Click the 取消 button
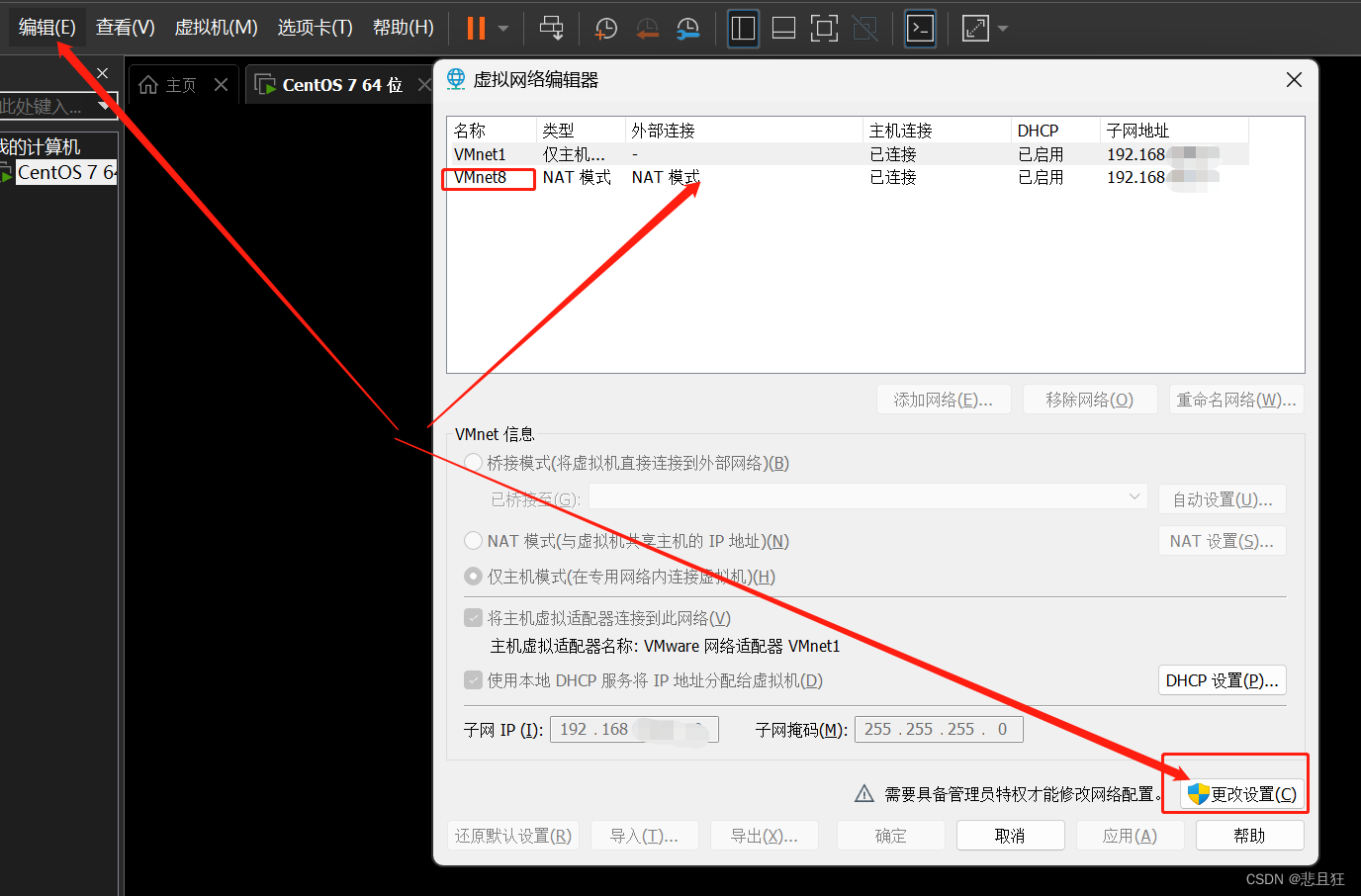The width and height of the screenshot is (1361, 896). pyautogui.click(x=1010, y=836)
